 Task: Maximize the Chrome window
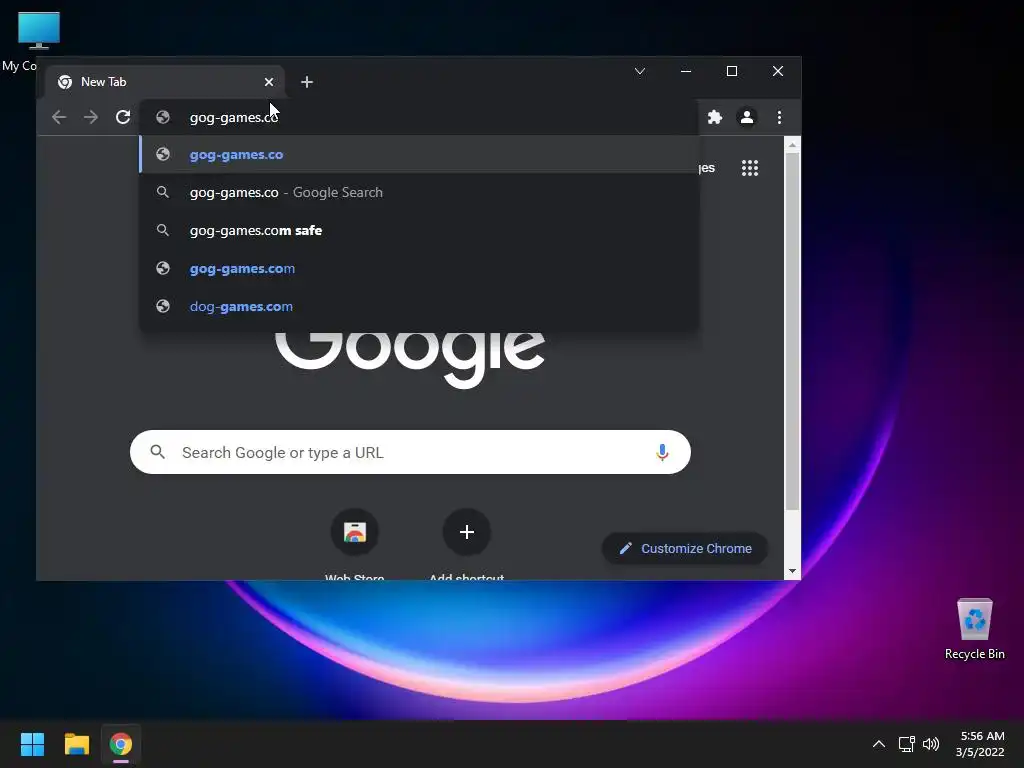[x=732, y=71]
